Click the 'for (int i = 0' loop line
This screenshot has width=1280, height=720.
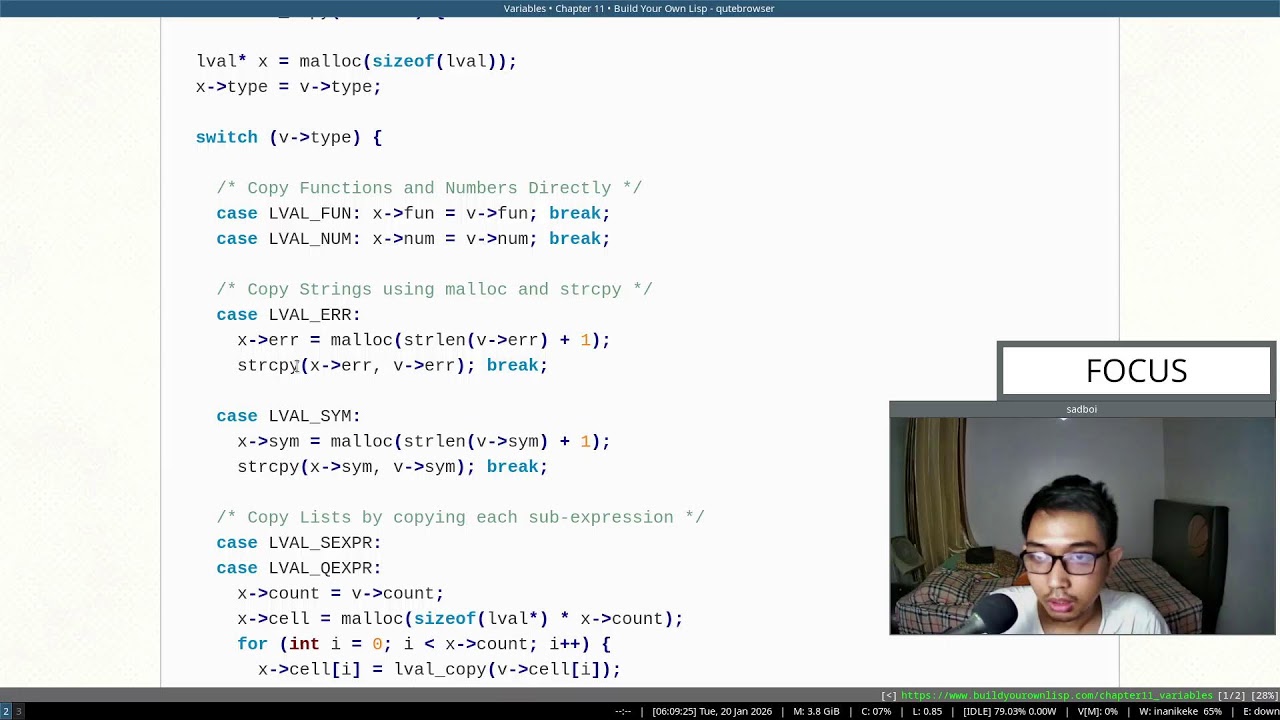point(423,644)
